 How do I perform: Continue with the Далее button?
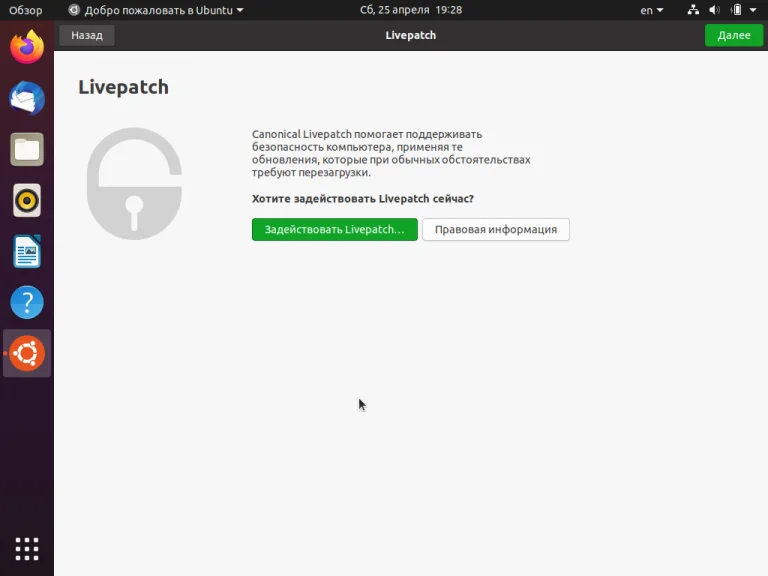[x=734, y=35]
